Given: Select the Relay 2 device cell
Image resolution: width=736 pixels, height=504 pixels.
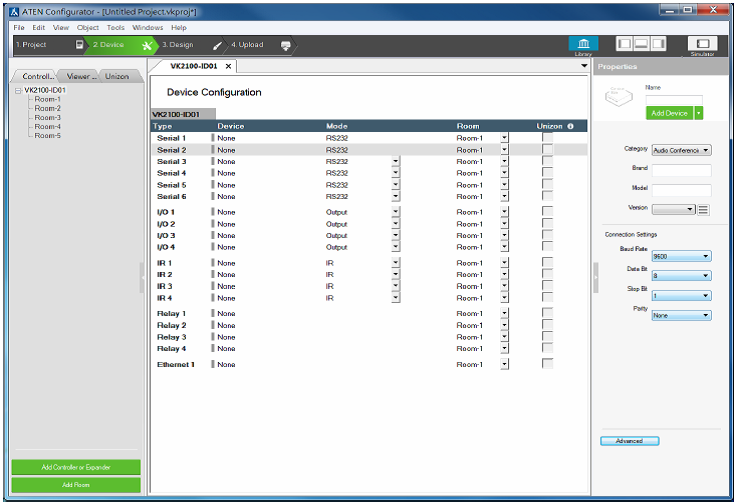Looking at the screenshot, I should tap(226, 325).
